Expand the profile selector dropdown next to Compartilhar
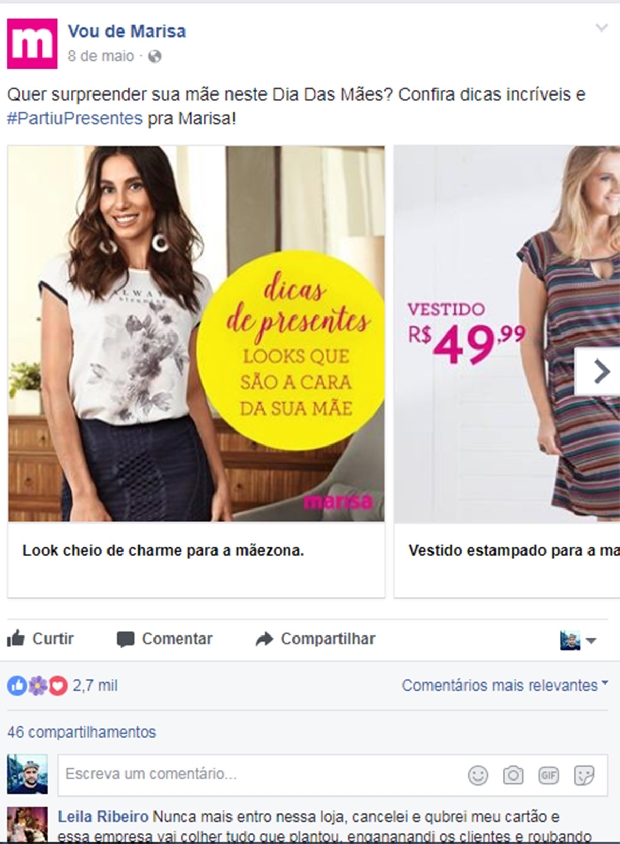 (578, 641)
